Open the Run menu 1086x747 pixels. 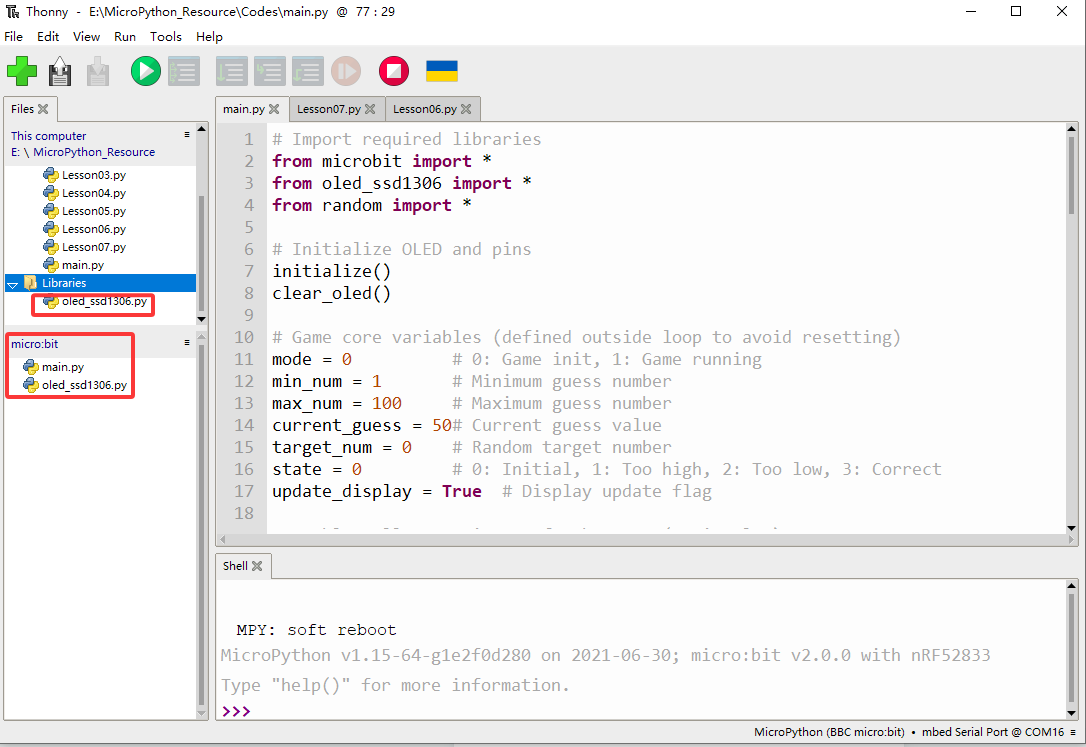(125, 37)
